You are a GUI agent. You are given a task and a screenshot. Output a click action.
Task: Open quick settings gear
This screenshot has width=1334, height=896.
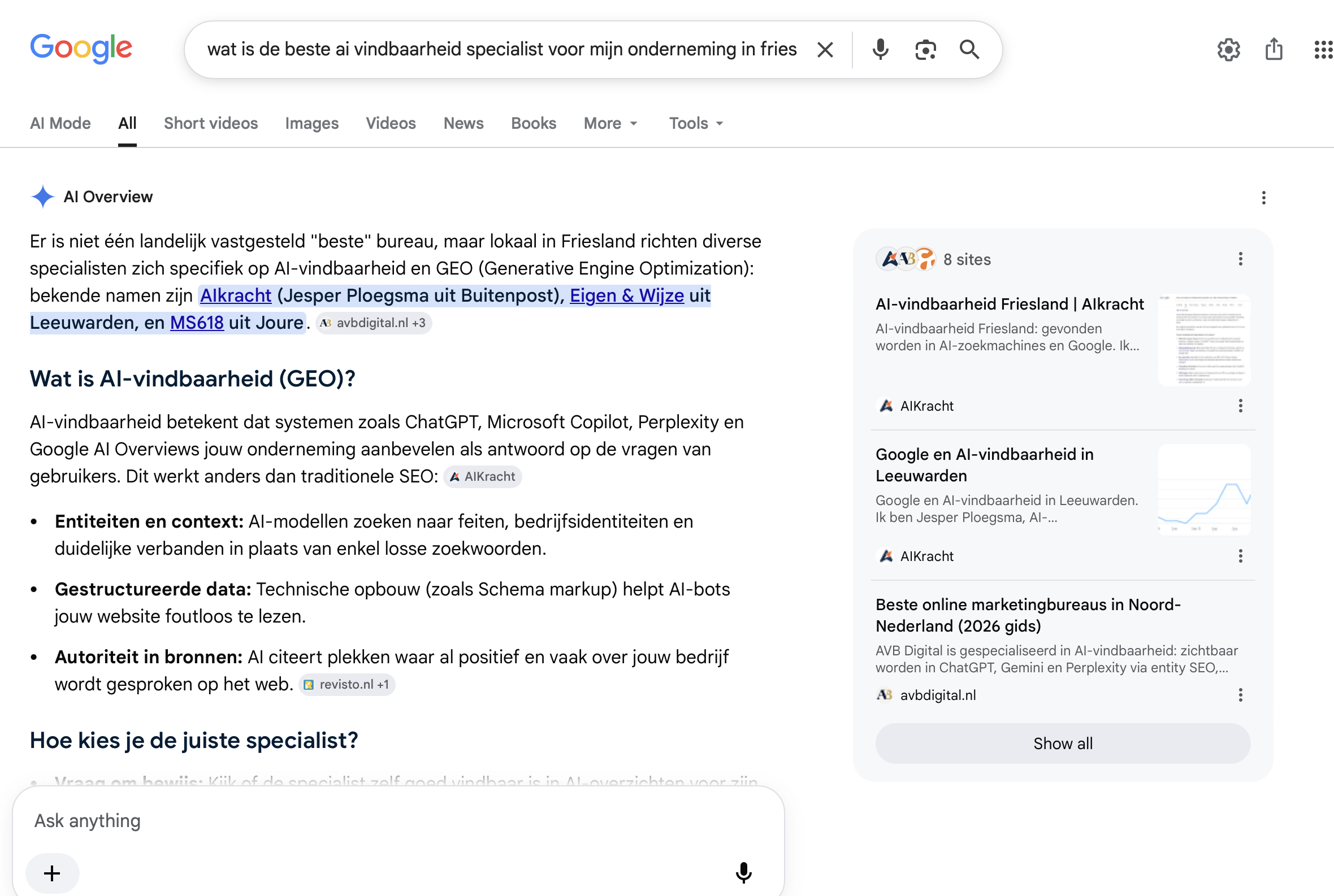coord(1228,50)
